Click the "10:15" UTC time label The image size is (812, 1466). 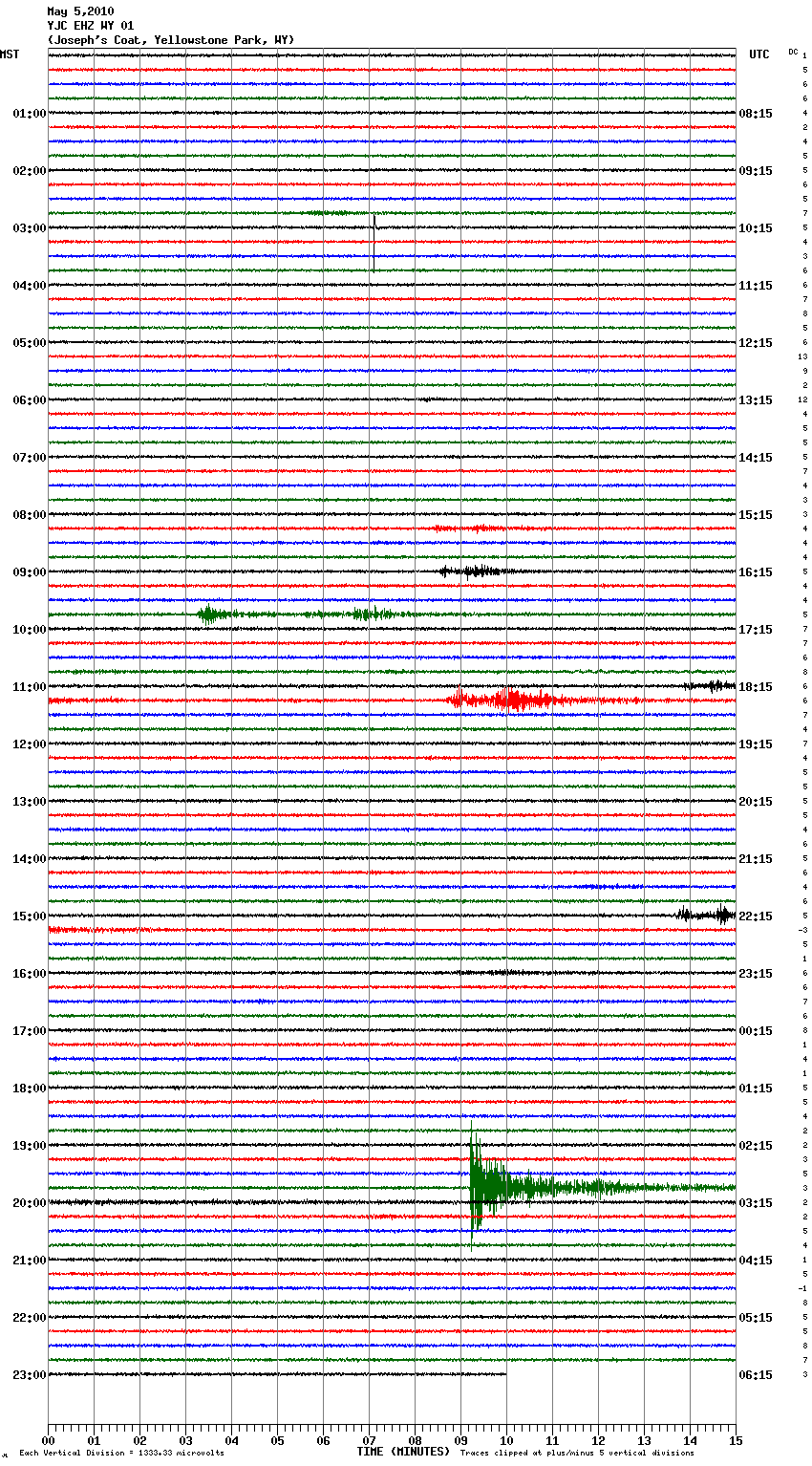coord(756,228)
